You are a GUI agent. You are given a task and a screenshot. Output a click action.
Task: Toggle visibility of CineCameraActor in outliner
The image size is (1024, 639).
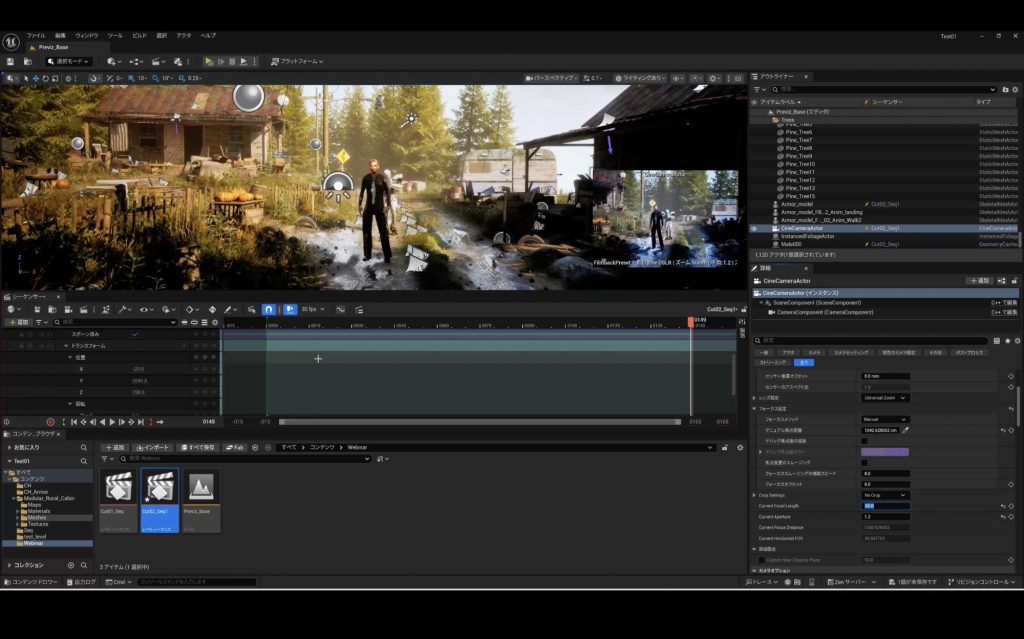click(754, 228)
